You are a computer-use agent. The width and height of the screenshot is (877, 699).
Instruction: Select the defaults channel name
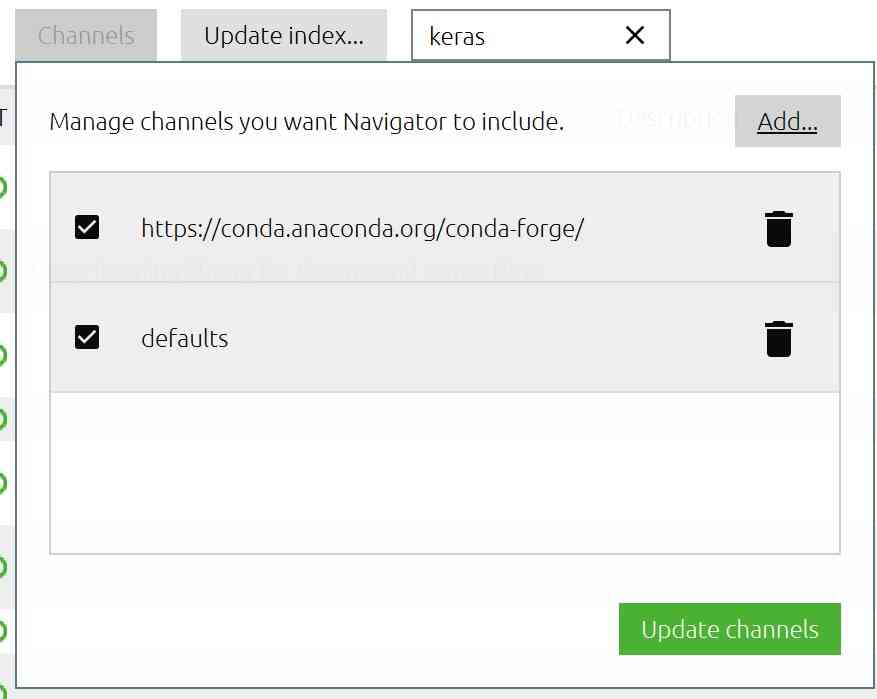[x=185, y=338]
